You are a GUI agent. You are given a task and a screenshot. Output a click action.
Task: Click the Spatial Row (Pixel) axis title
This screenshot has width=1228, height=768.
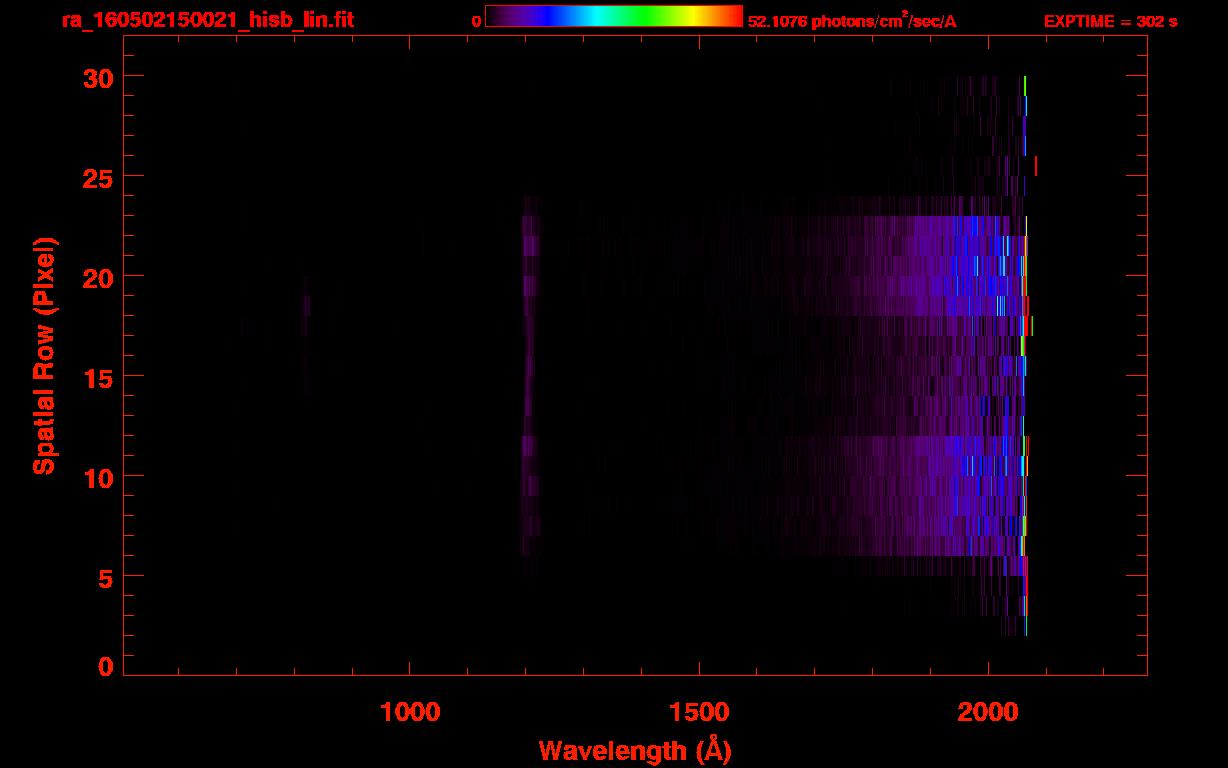(x=44, y=355)
